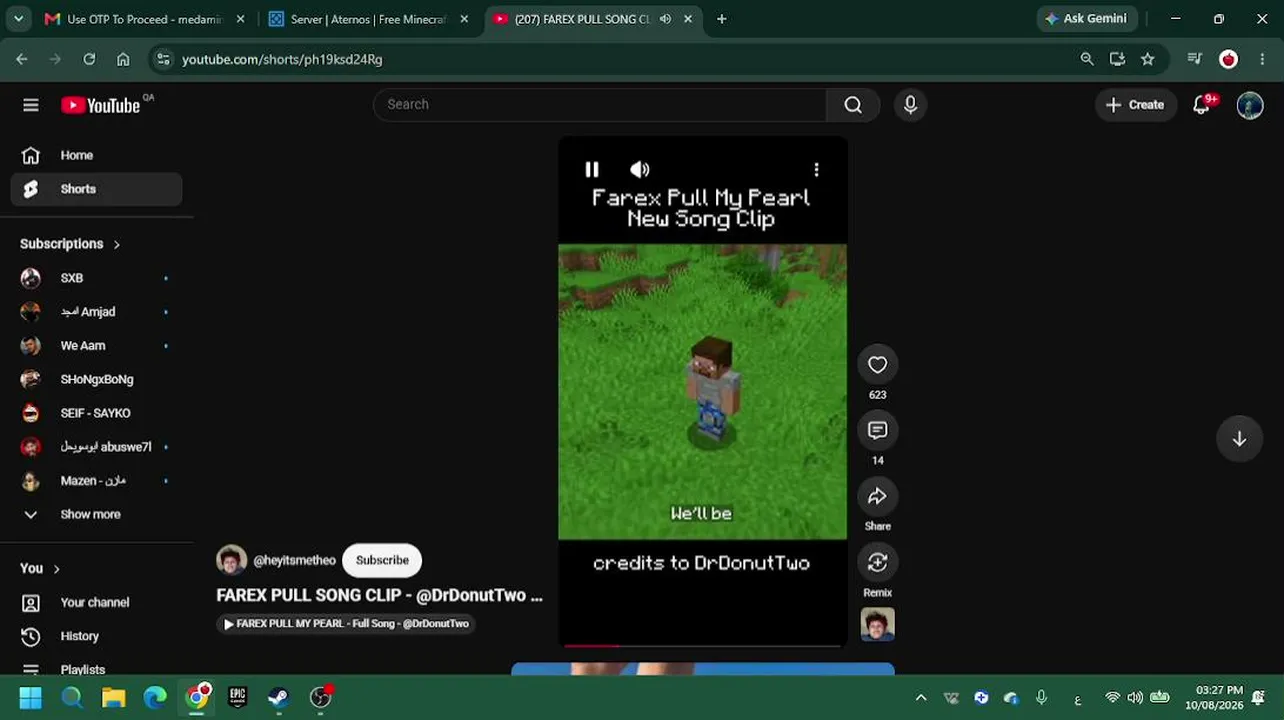Open Steam from taskbar

point(279,697)
